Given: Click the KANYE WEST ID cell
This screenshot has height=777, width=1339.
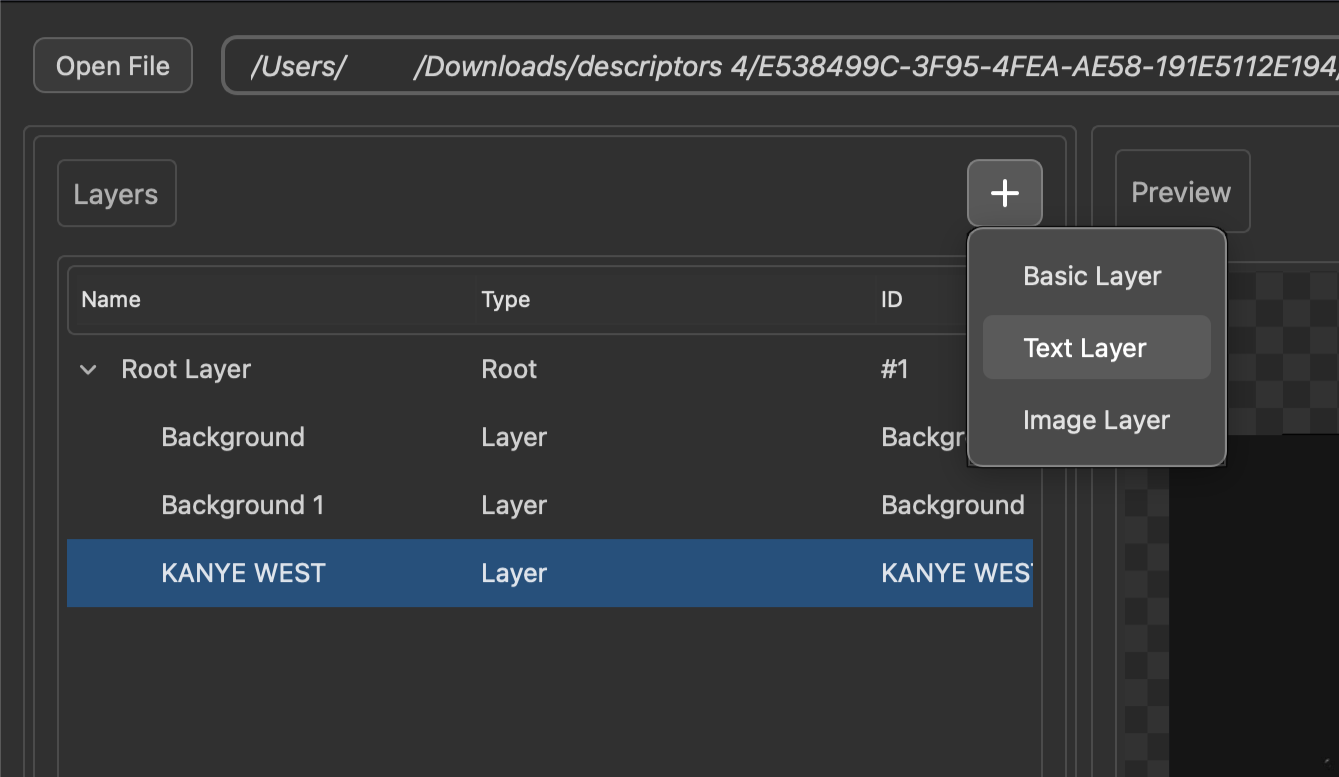Looking at the screenshot, I should pos(957,574).
